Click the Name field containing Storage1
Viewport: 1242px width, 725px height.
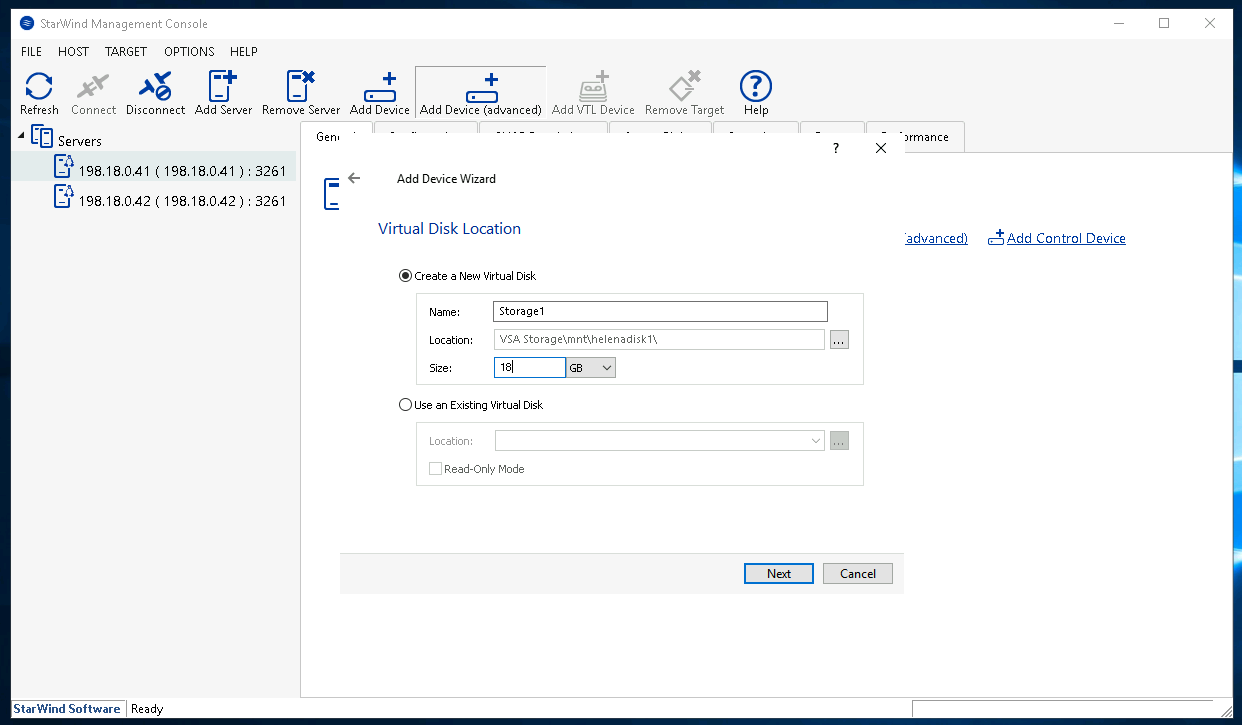point(660,312)
